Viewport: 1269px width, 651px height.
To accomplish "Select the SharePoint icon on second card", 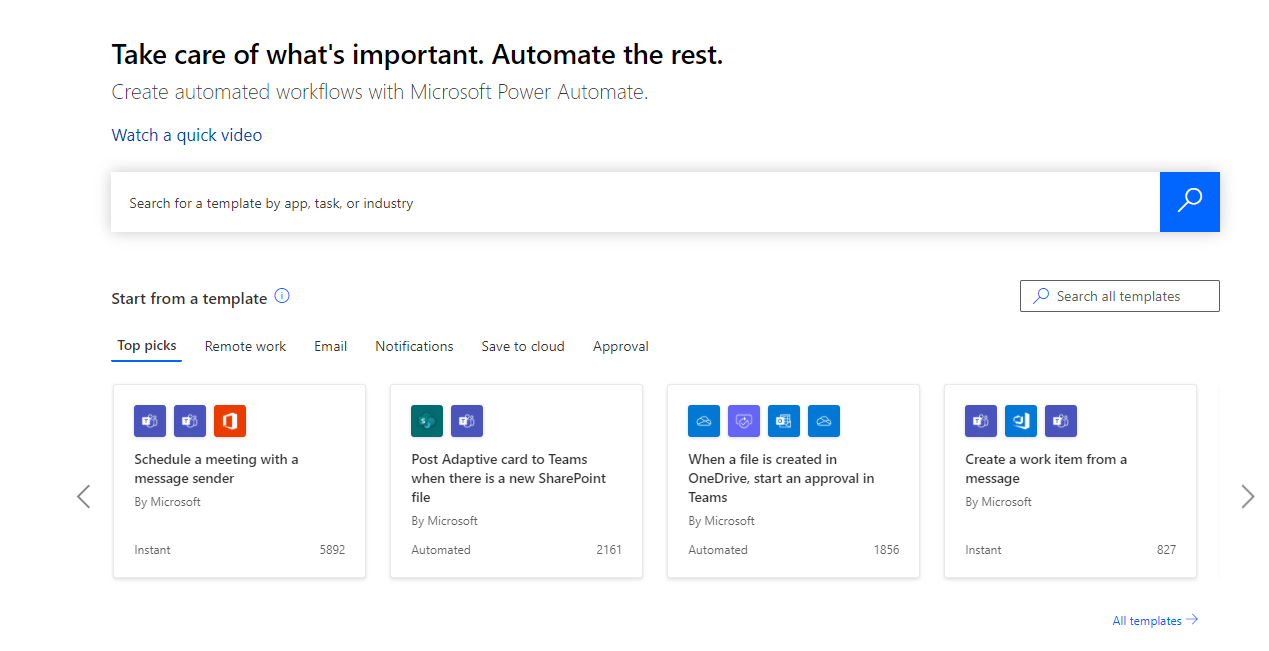I will (426, 421).
